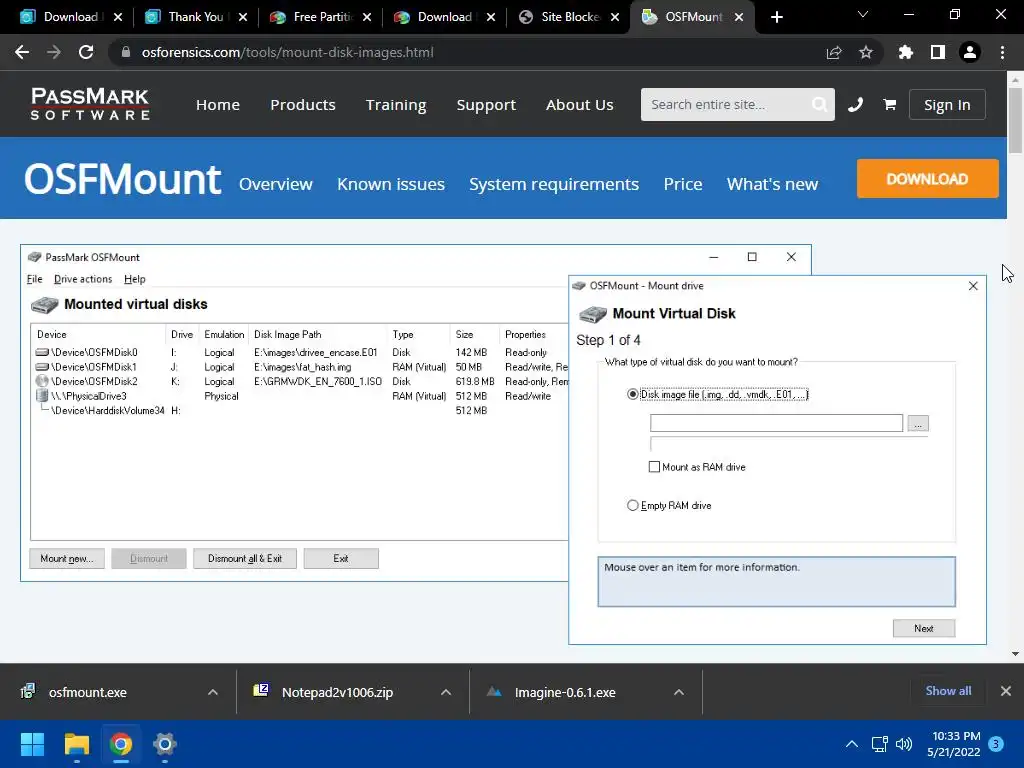Click the network tray icon

tap(879, 744)
